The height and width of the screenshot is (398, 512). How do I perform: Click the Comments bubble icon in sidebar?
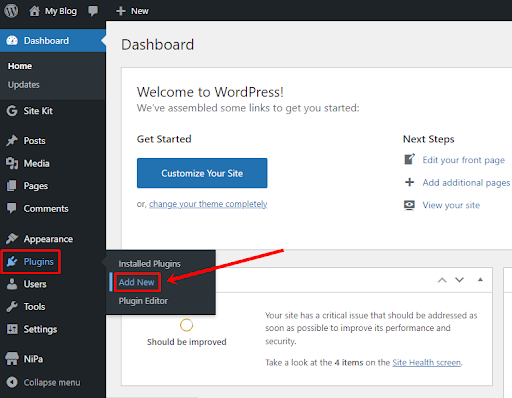point(12,208)
